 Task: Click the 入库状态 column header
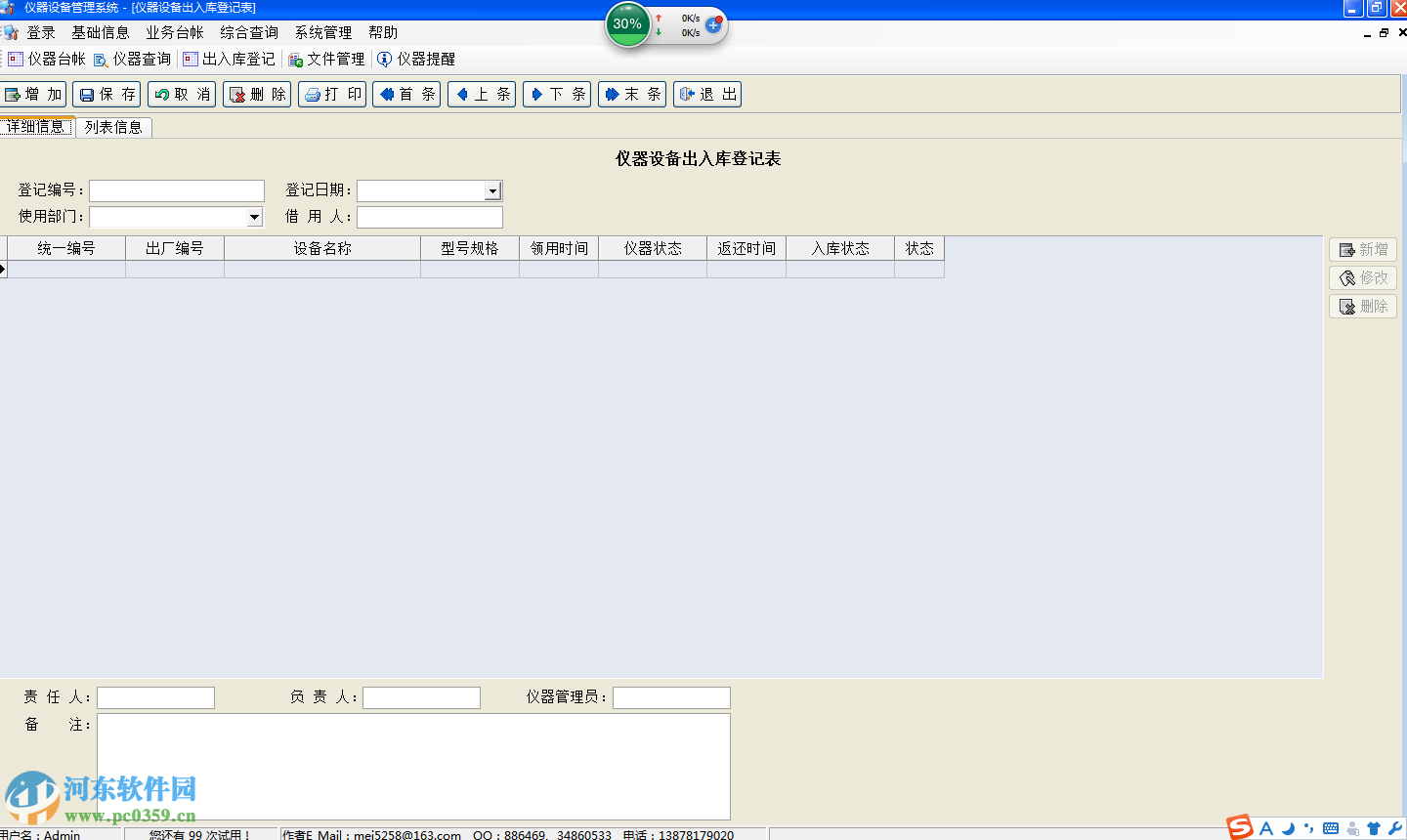click(x=840, y=249)
